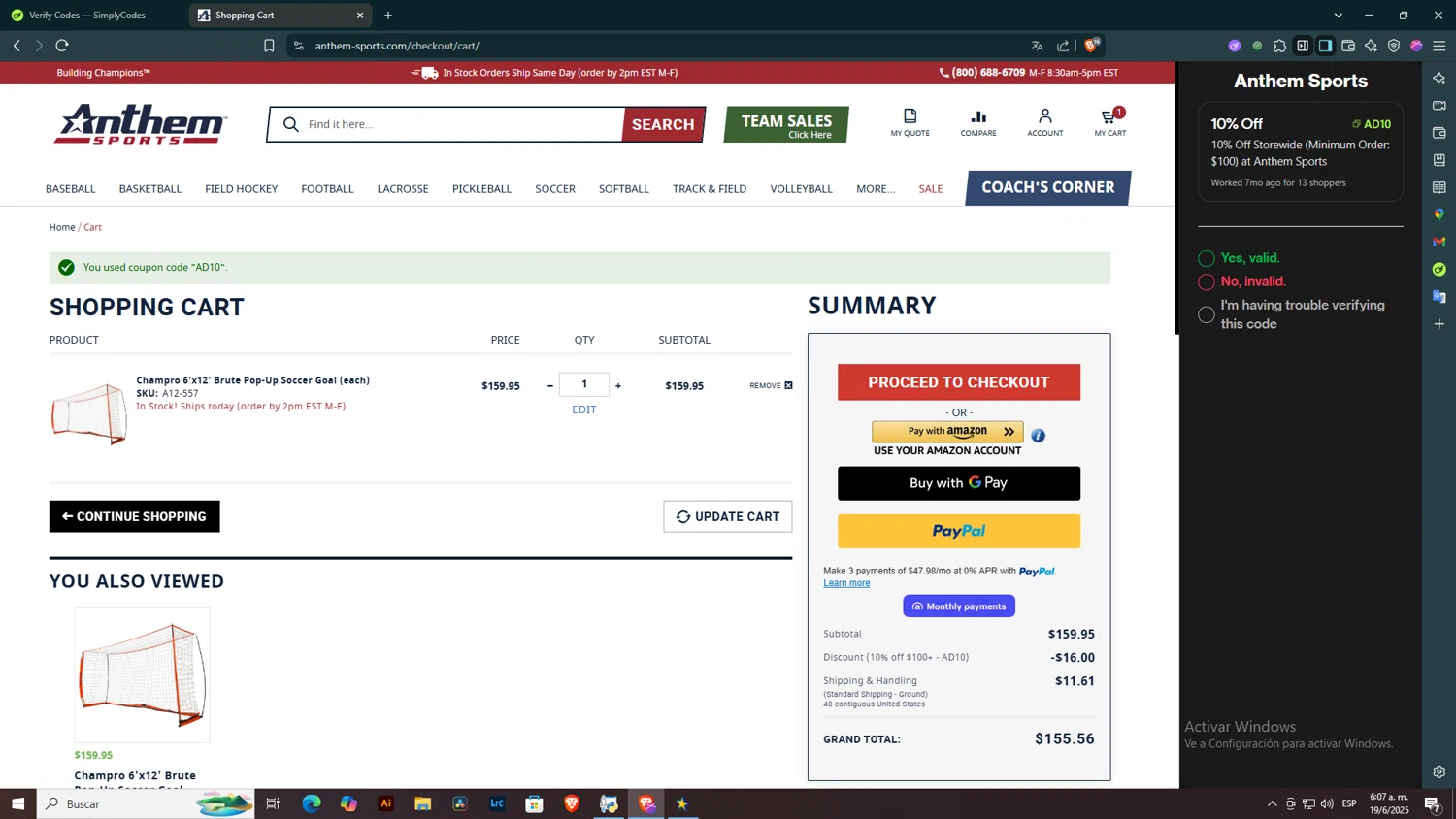
Task: Increase quantity with the plus button
Action: [x=618, y=385]
